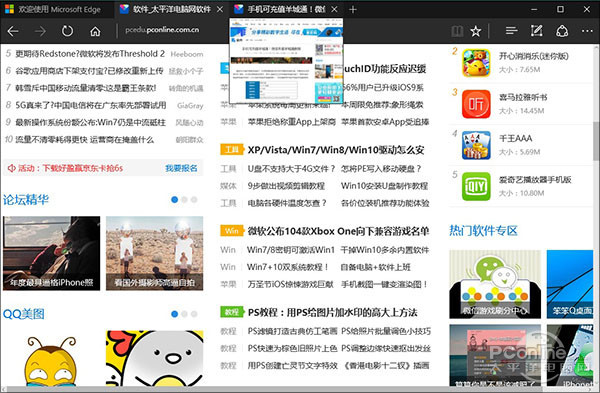Click the tab preview thumbnail popup
Image resolution: width=600 pixels, height=393 pixels.
point(286,61)
